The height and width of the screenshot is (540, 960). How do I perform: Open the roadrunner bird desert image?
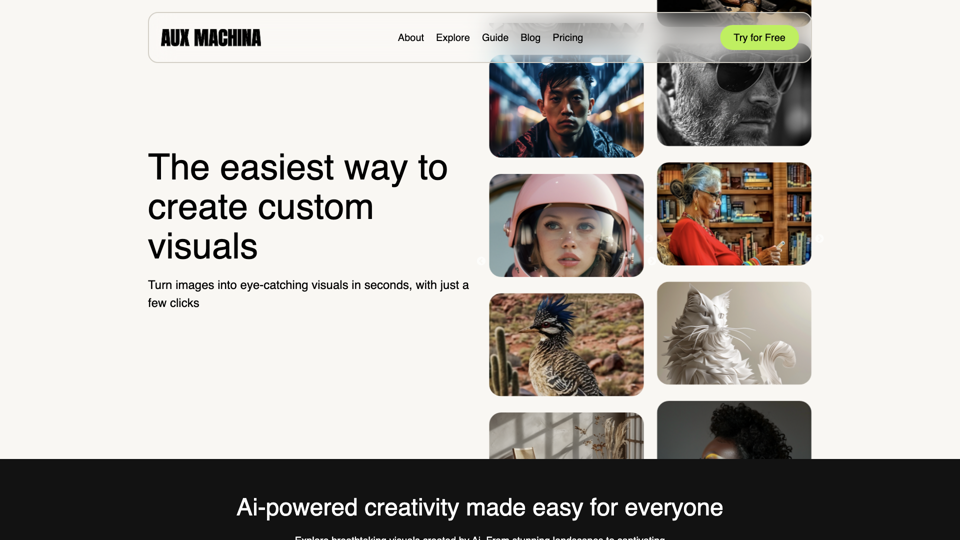(566, 344)
